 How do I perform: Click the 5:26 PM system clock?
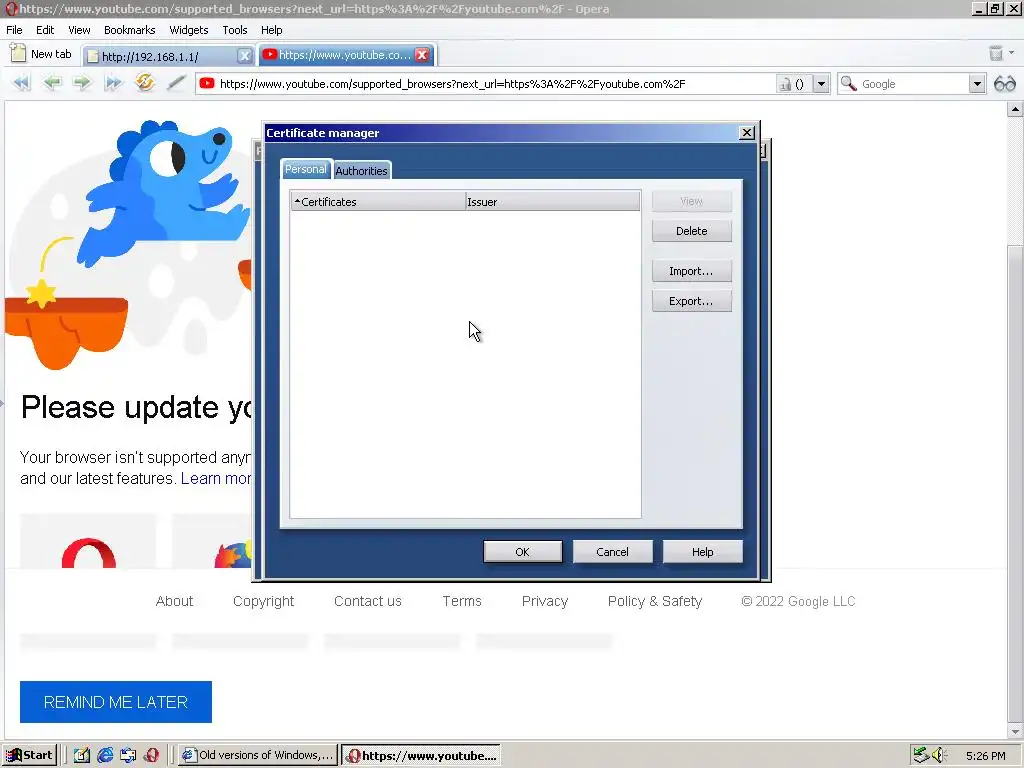click(x=985, y=756)
